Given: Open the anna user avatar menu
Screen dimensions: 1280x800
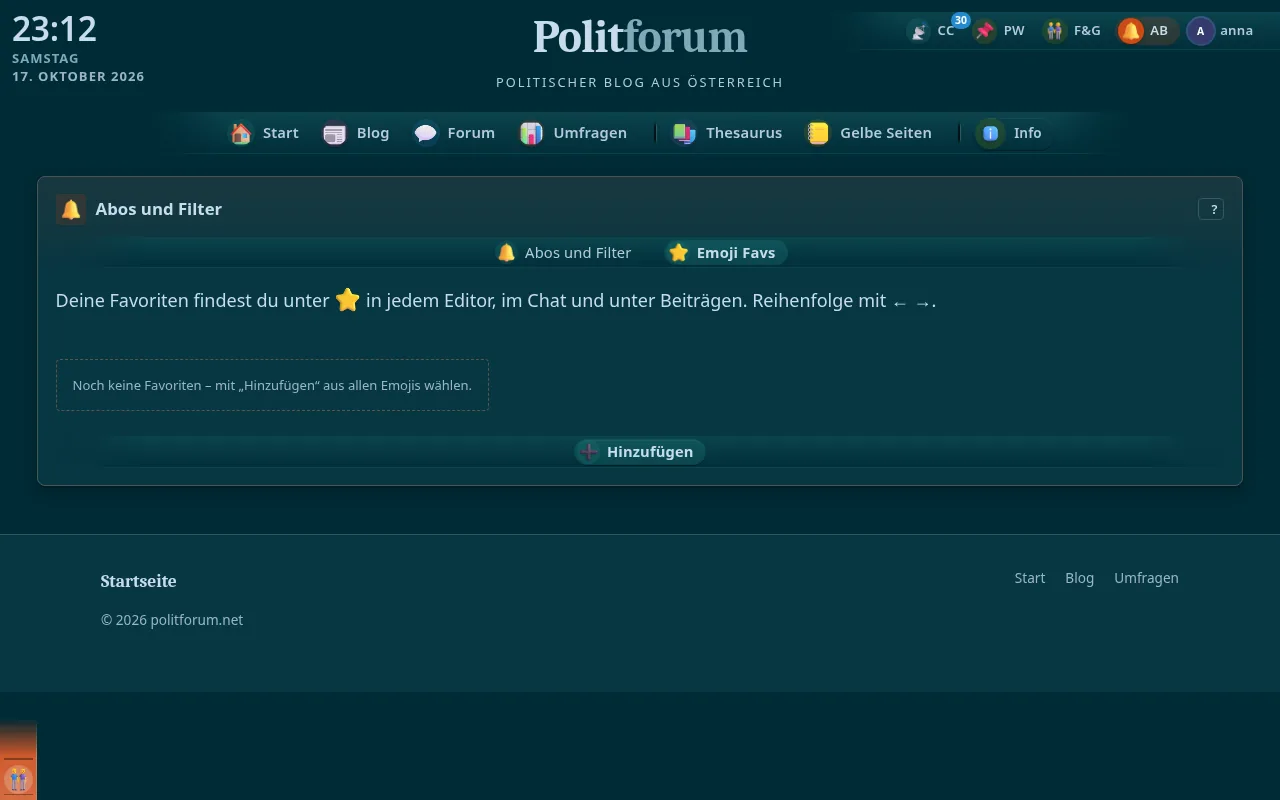Looking at the screenshot, I should click(1220, 31).
